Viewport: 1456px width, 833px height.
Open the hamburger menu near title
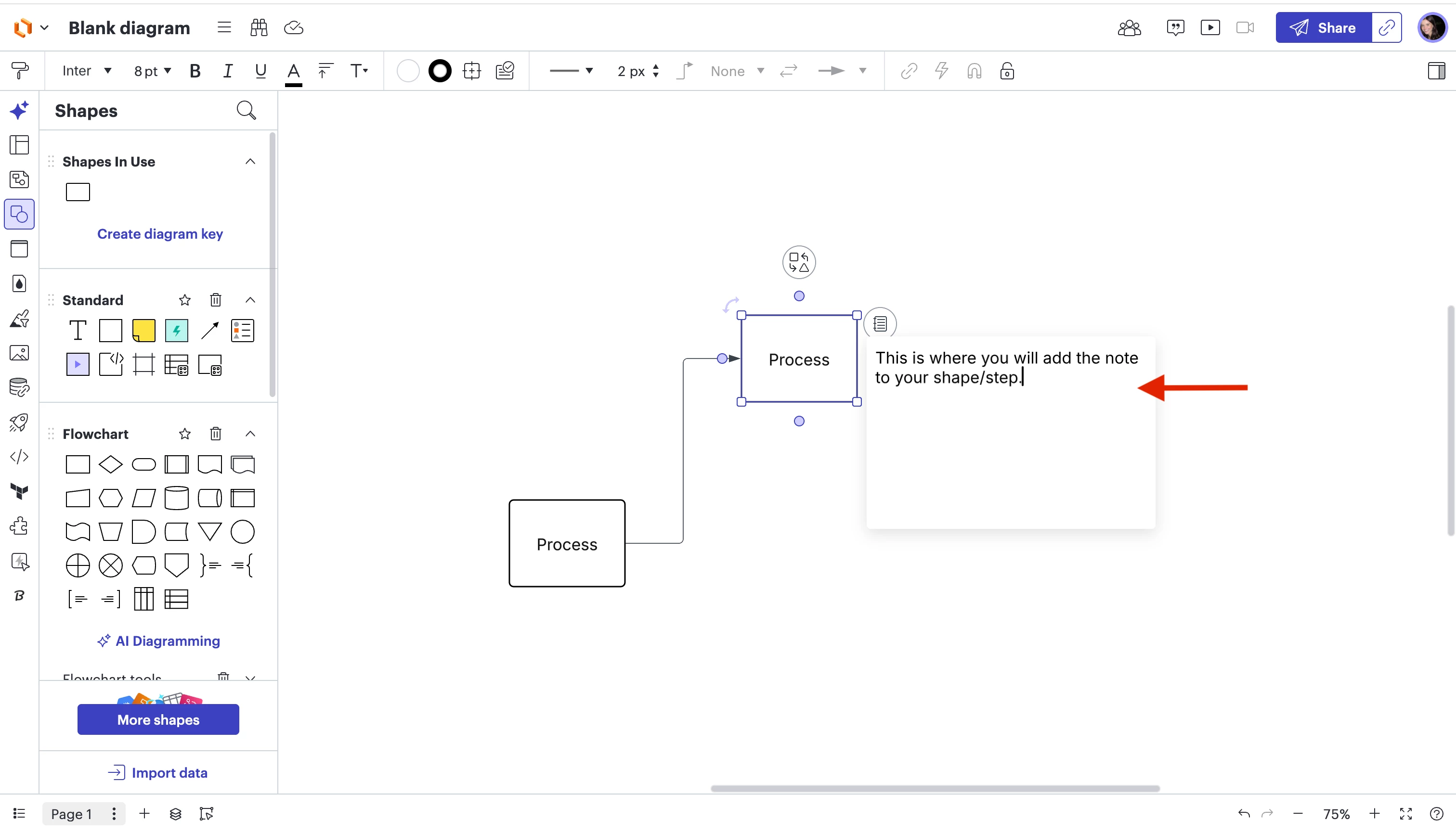[x=224, y=27]
